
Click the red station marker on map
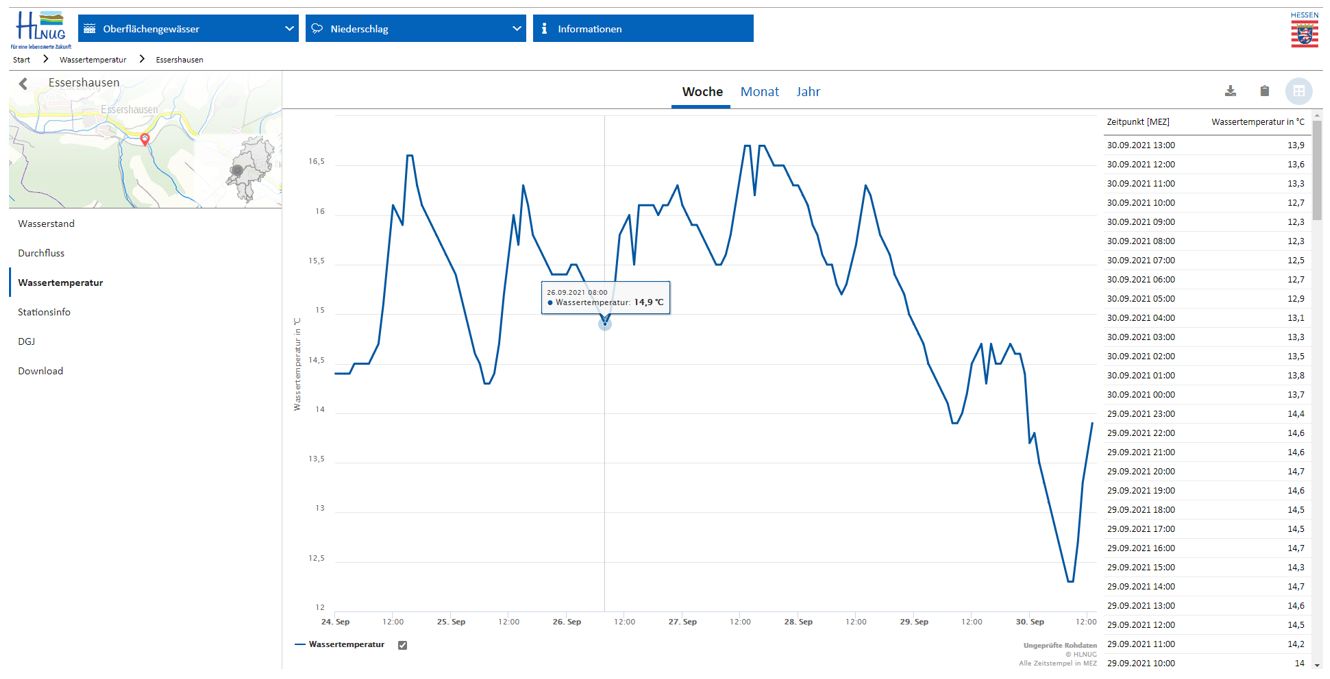coord(145,140)
